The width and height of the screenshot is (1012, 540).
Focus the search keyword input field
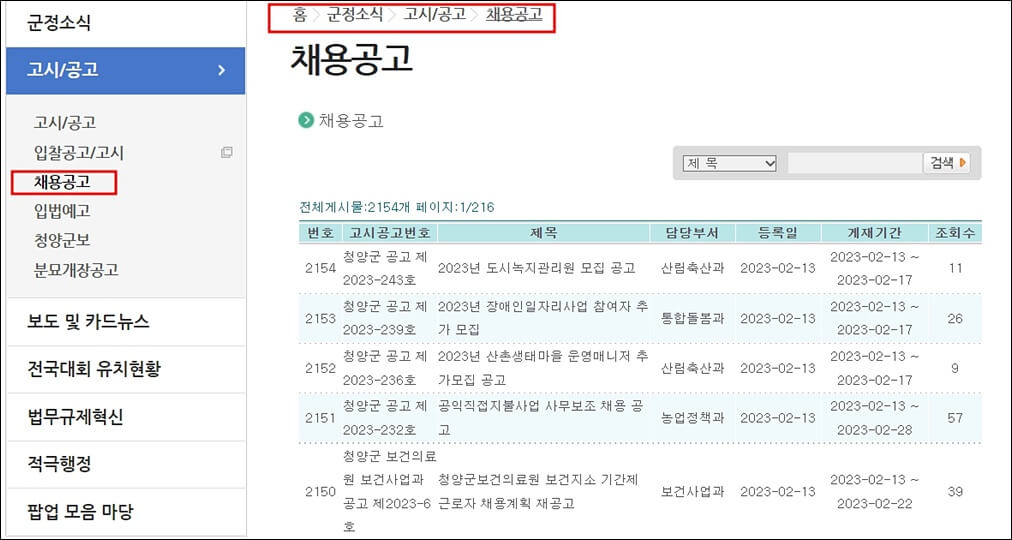click(x=855, y=163)
